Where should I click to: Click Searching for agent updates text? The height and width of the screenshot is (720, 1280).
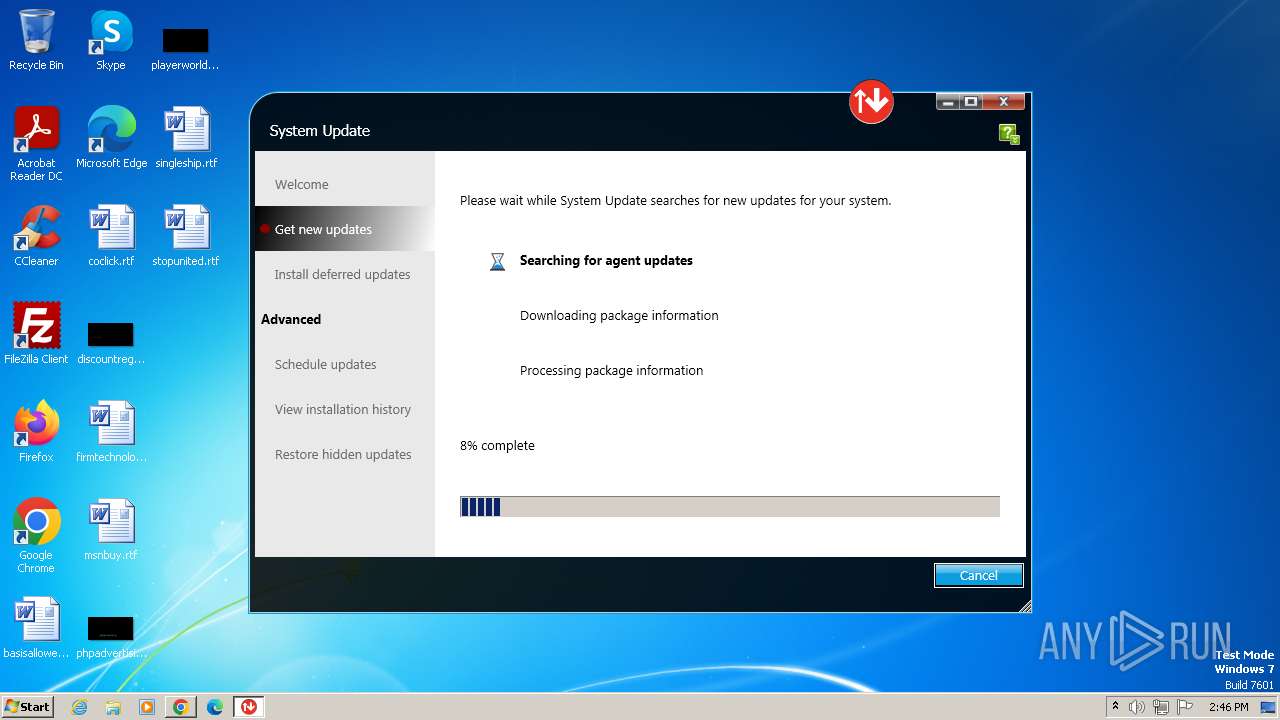pyautogui.click(x=606, y=260)
